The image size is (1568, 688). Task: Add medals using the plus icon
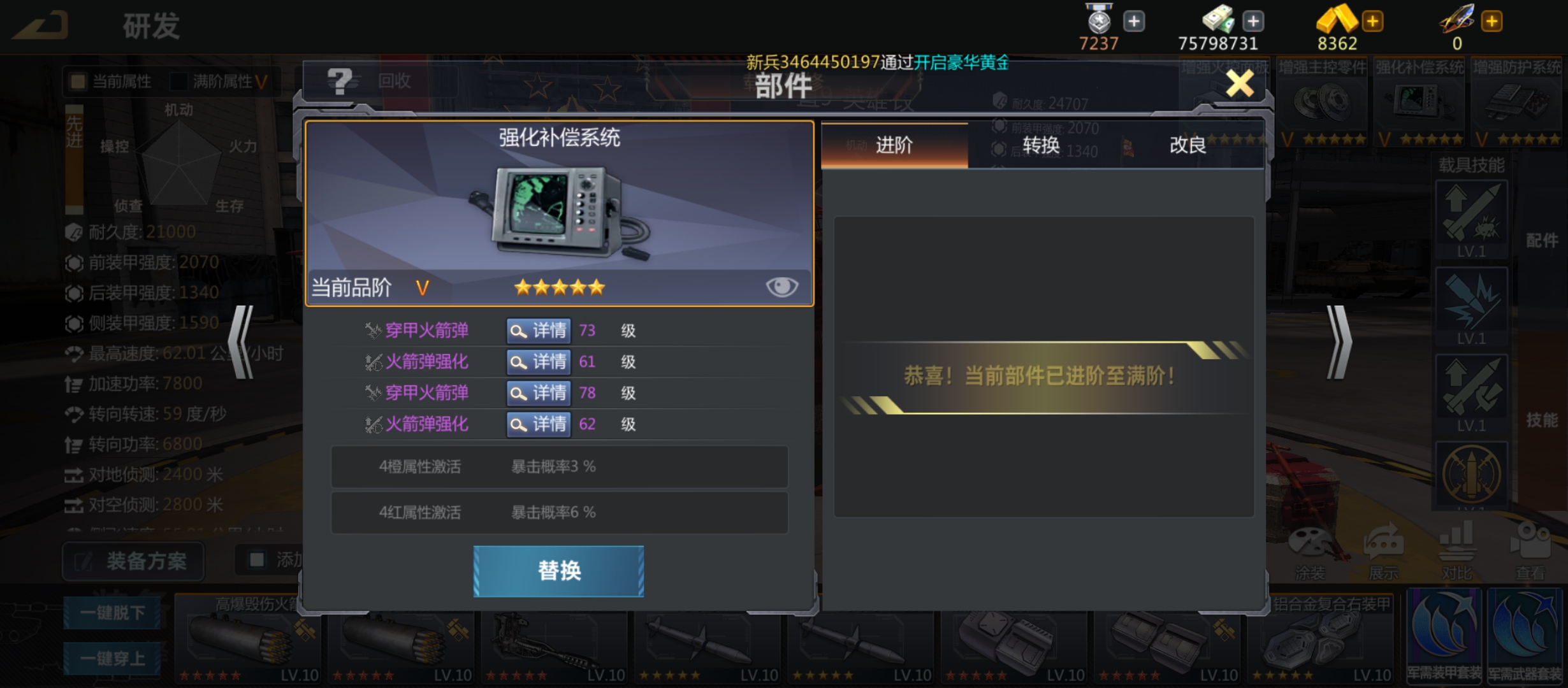pyautogui.click(x=1133, y=21)
